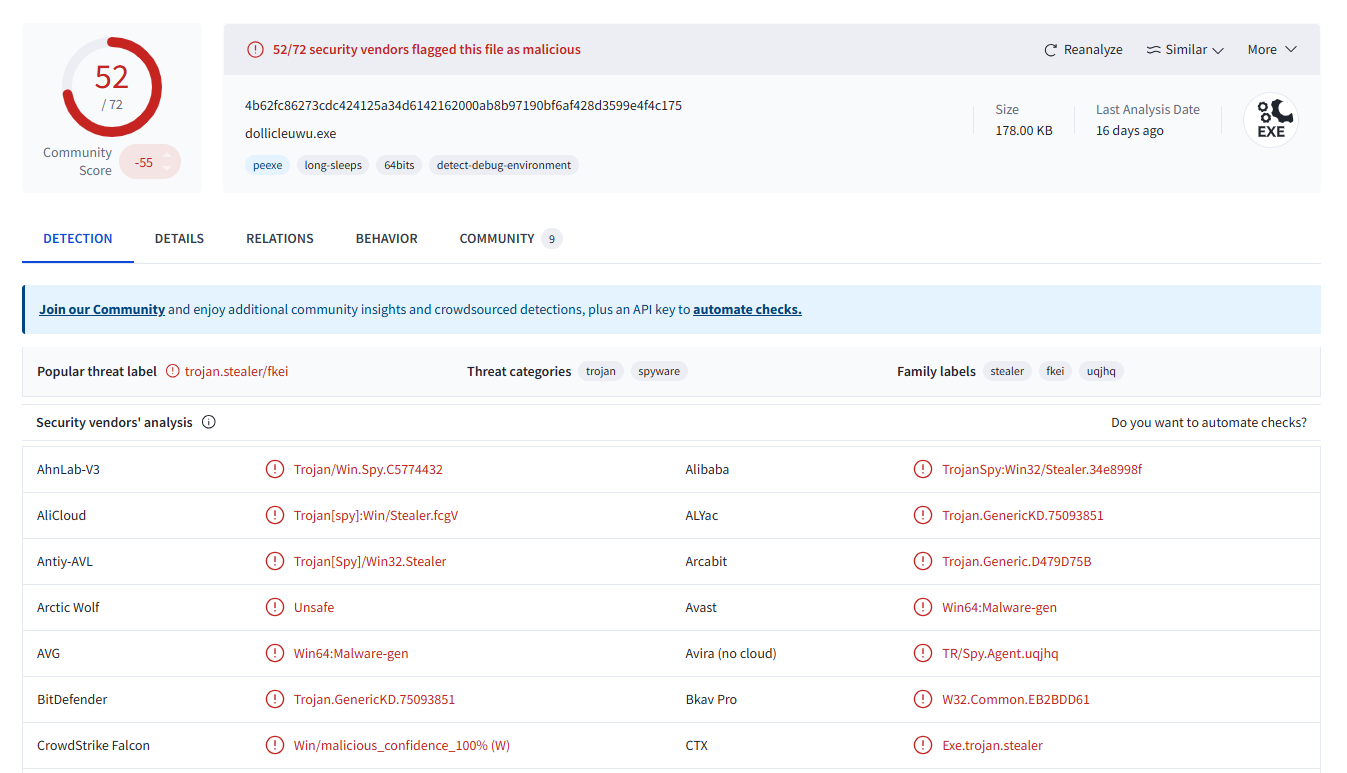Screen dimensions: 1347x773
Task: Open the DETAILS tab
Action: pos(179,239)
